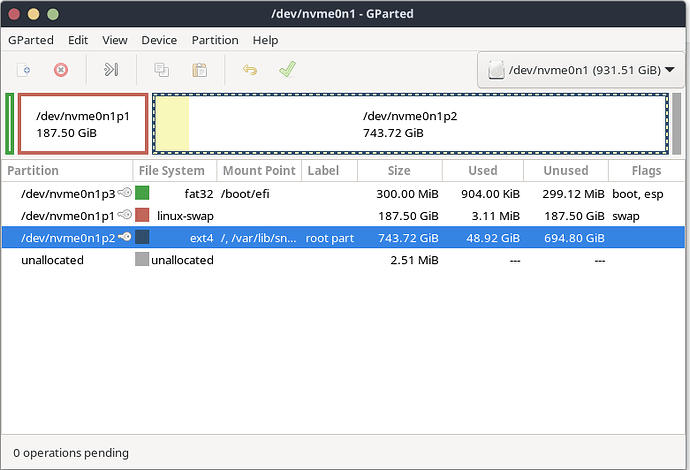Select the /dev/nvme0n1p1 partition row
Image resolution: width=690 pixels, height=470 pixels.
[343, 216]
